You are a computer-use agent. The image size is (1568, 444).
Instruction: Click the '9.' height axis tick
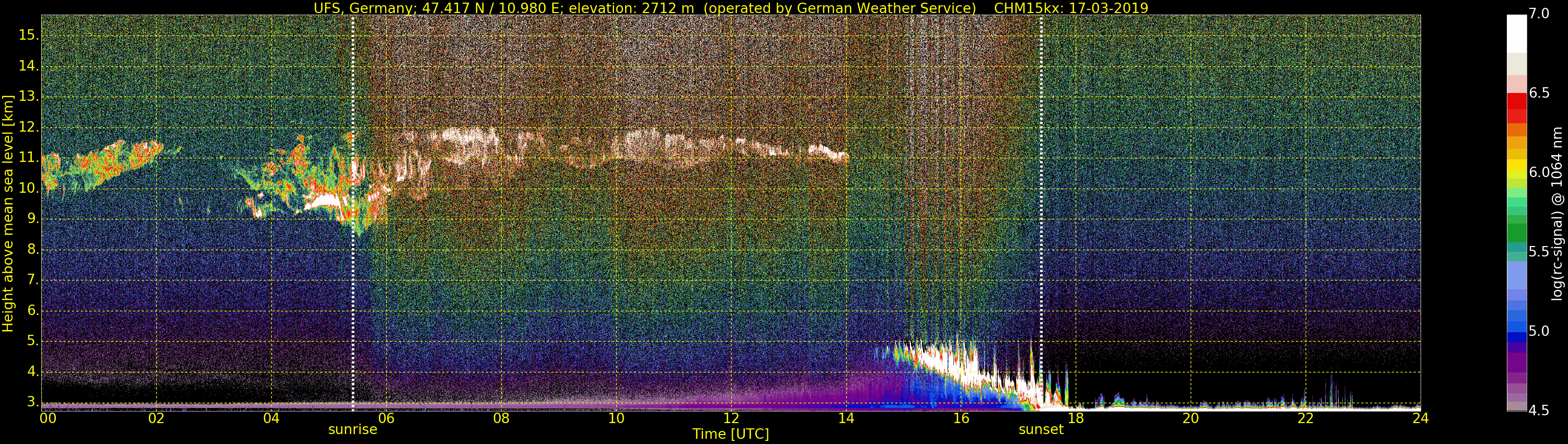(33, 218)
